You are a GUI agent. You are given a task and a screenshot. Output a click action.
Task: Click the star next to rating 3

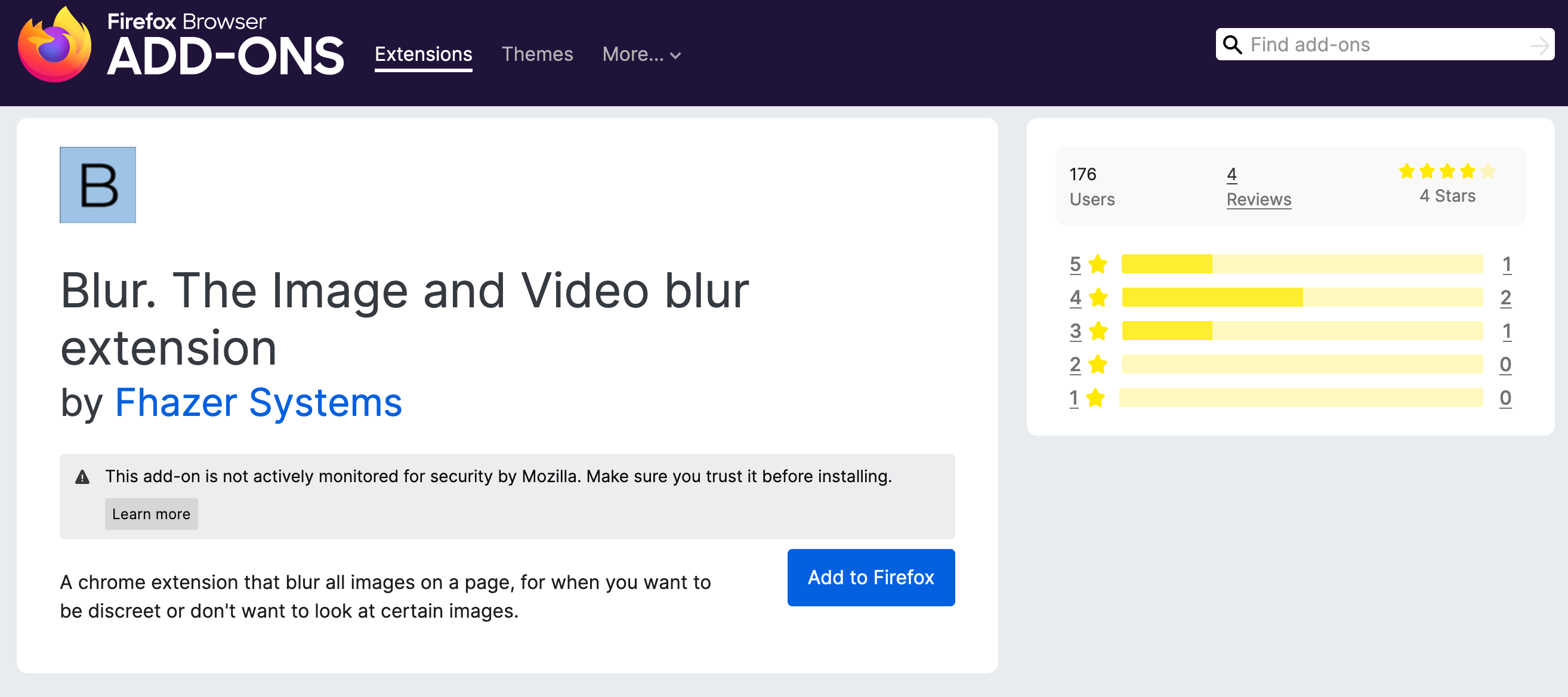[x=1098, y=331]
